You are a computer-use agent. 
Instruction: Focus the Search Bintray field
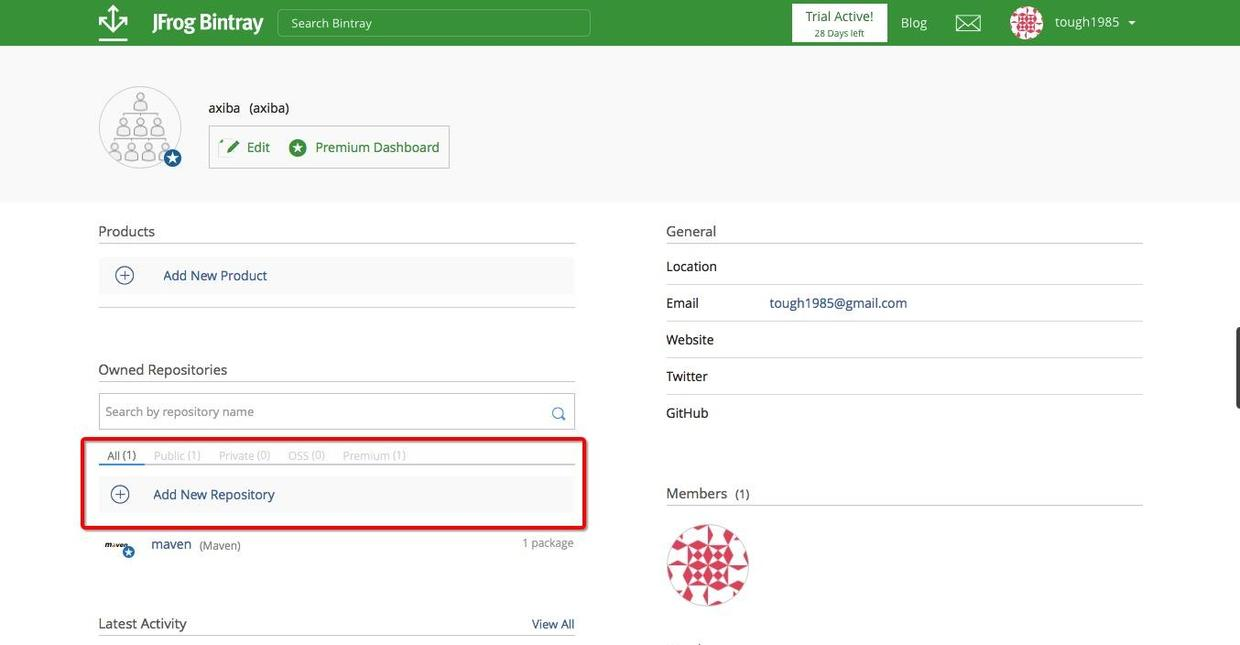[x=434, y=23]
